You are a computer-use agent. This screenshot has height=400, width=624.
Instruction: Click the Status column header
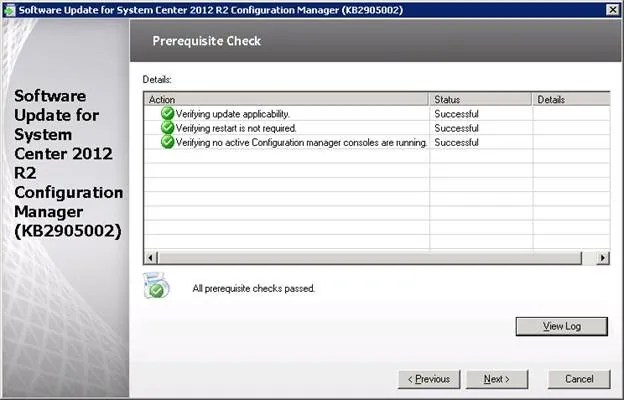click(480, 100)
